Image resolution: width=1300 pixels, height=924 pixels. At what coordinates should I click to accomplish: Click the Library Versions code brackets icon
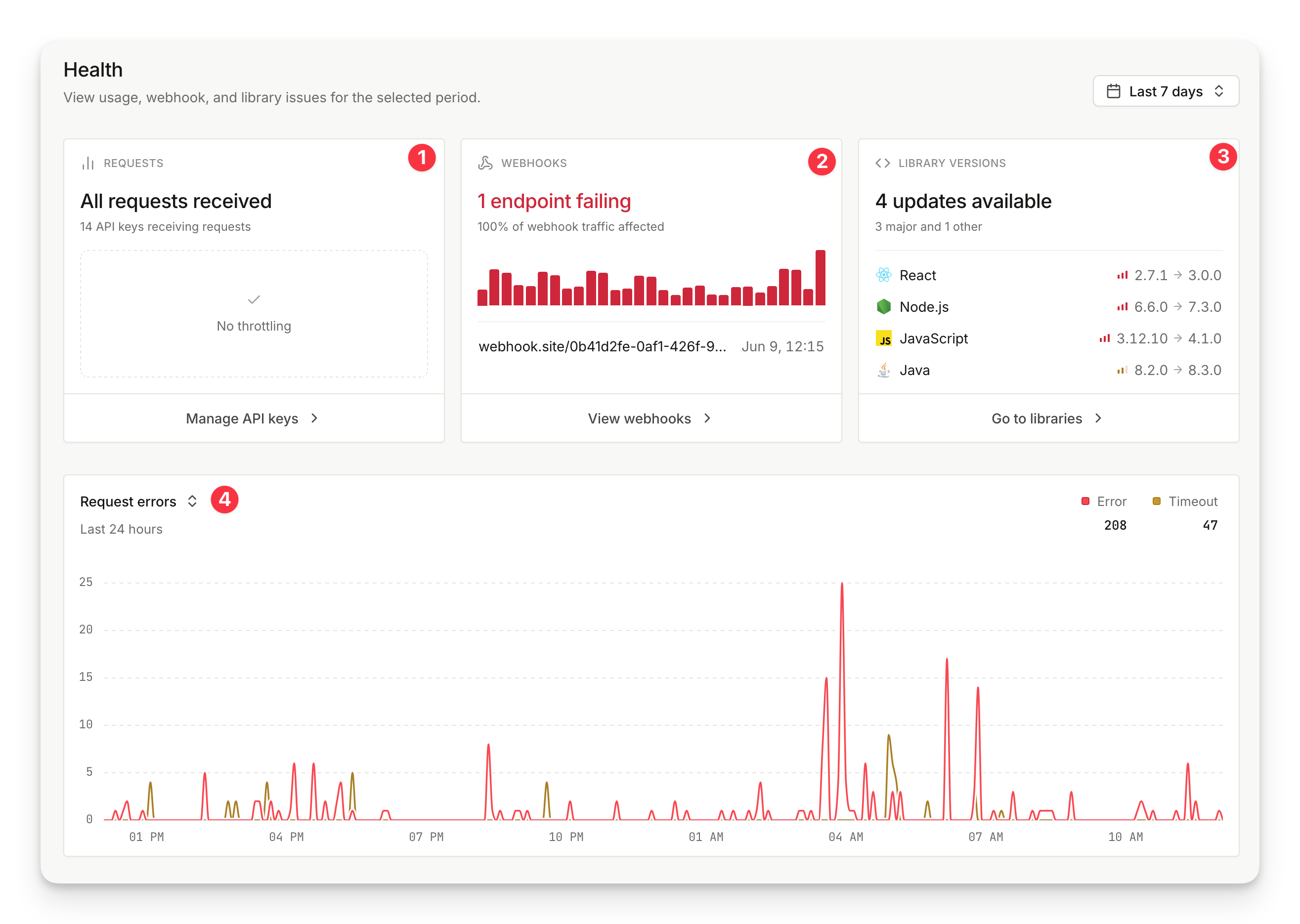coord(882,163)
